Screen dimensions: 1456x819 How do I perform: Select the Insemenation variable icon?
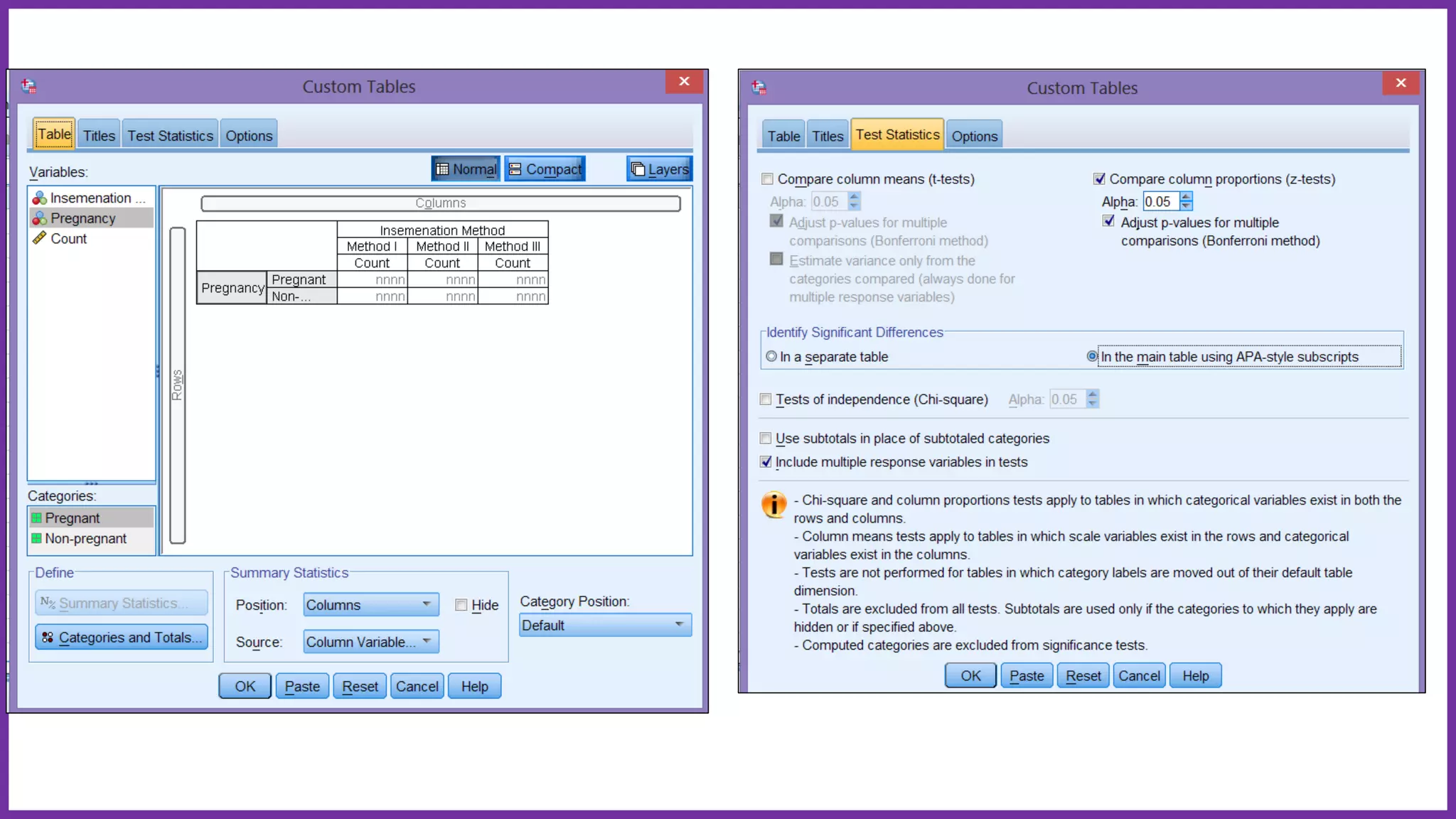(40, 198)
